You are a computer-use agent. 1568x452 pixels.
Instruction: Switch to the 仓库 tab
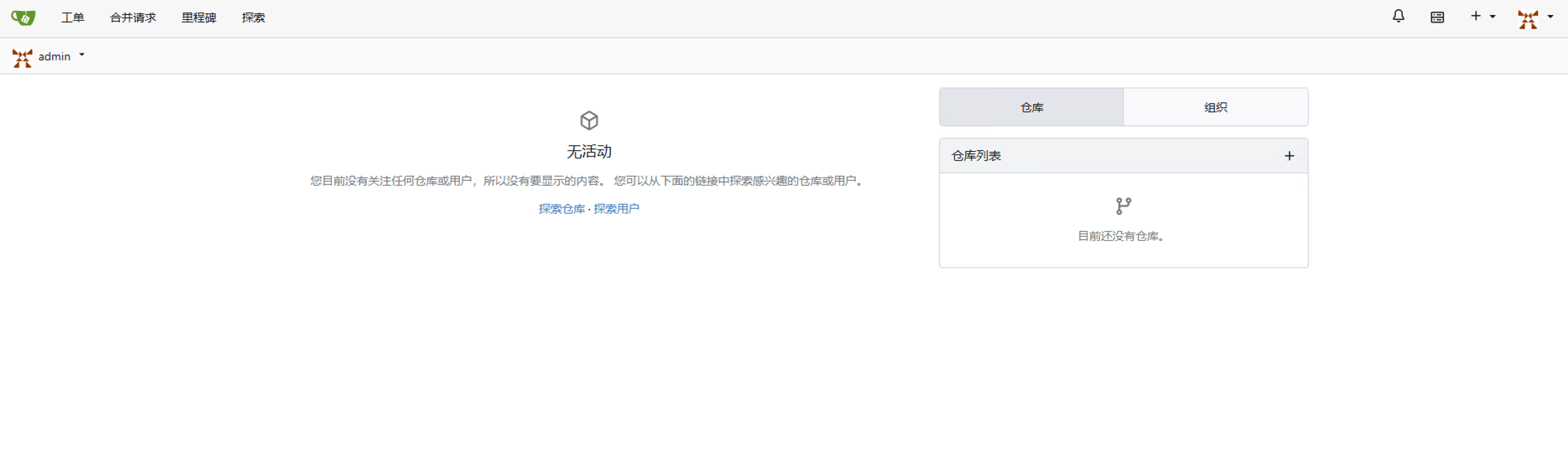coord(1031,108)
